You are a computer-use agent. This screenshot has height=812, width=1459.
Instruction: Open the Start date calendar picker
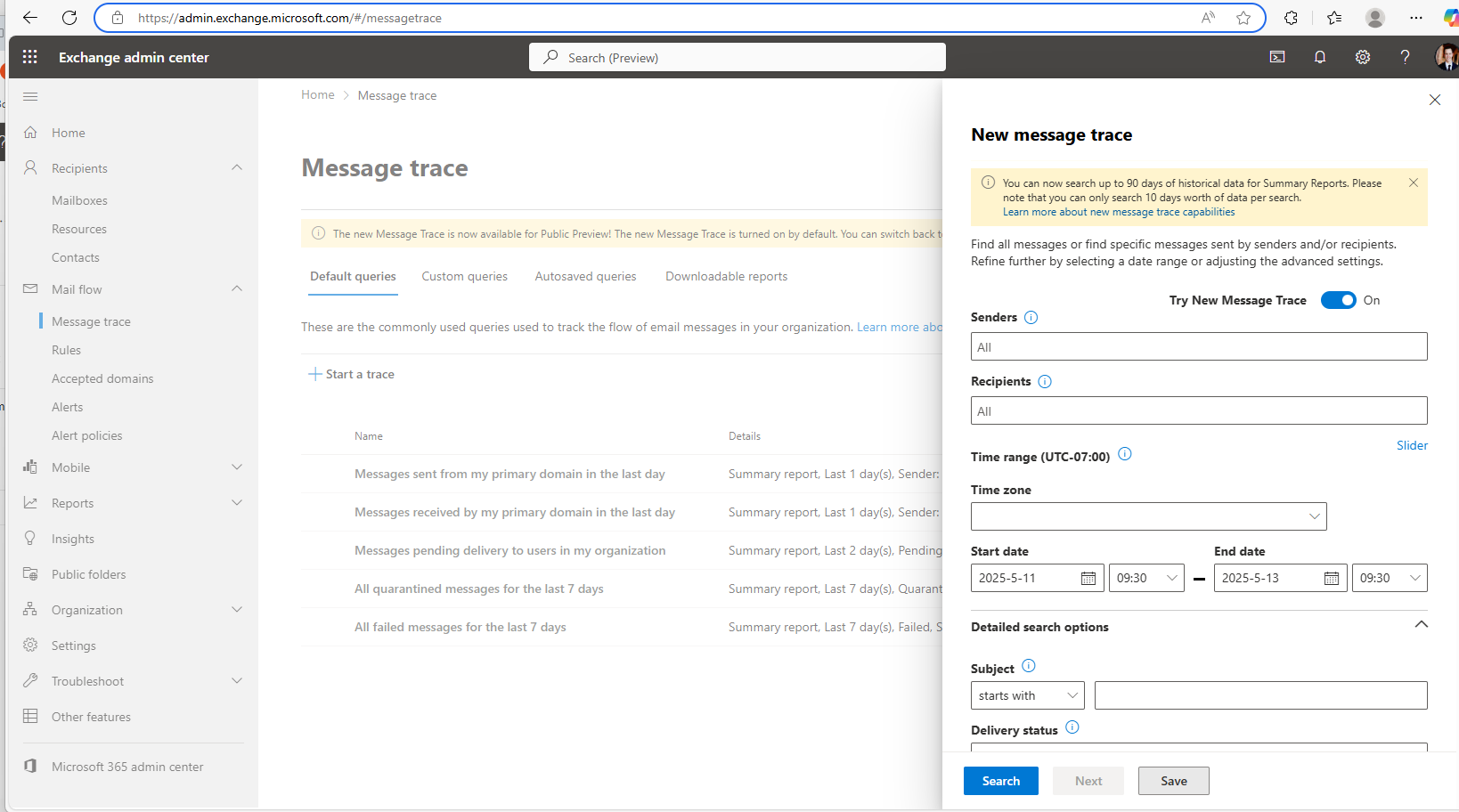(x=1088, y=578)
